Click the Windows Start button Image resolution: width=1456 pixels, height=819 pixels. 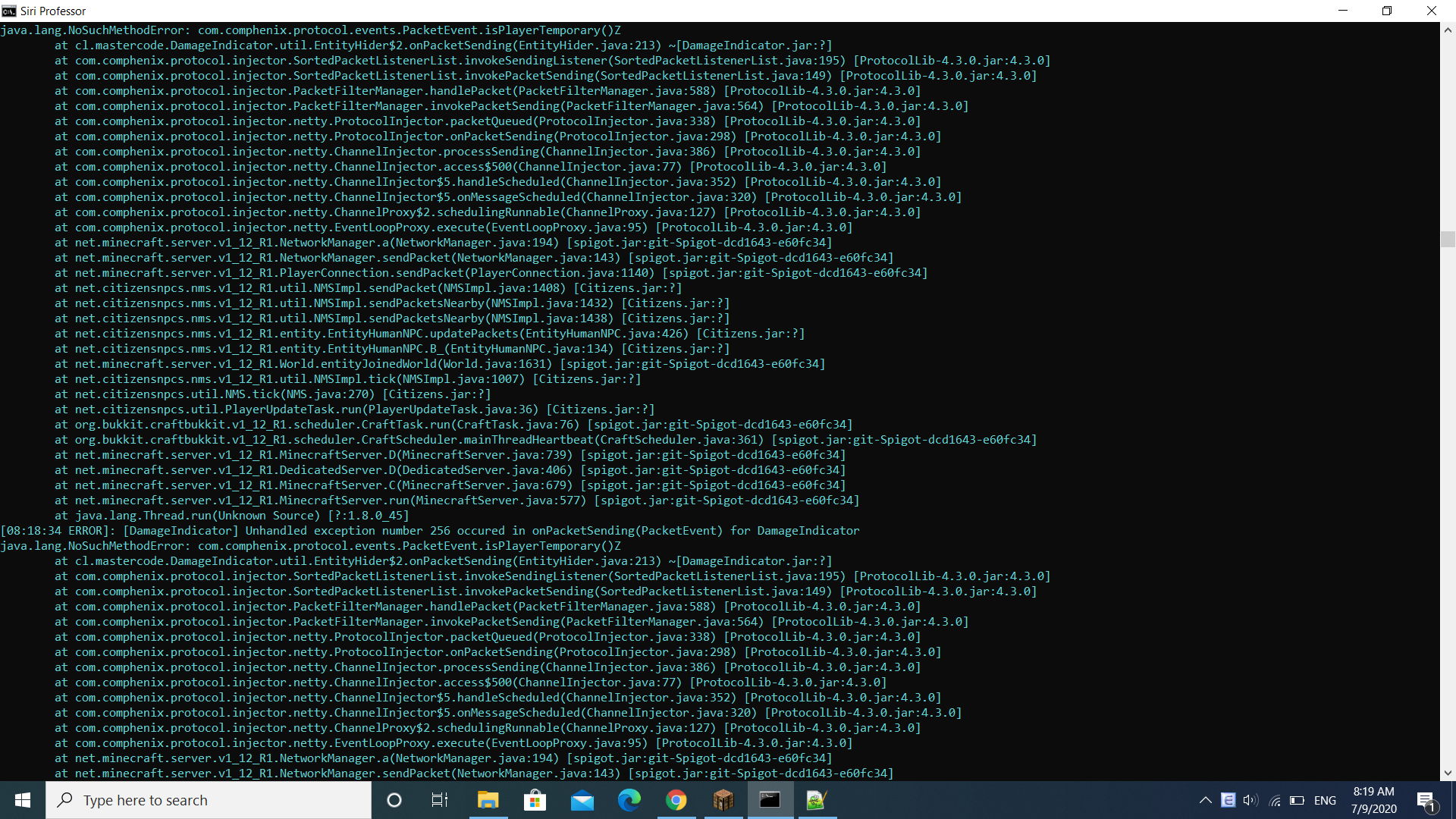pyautogui.click(x=23, y=800)
